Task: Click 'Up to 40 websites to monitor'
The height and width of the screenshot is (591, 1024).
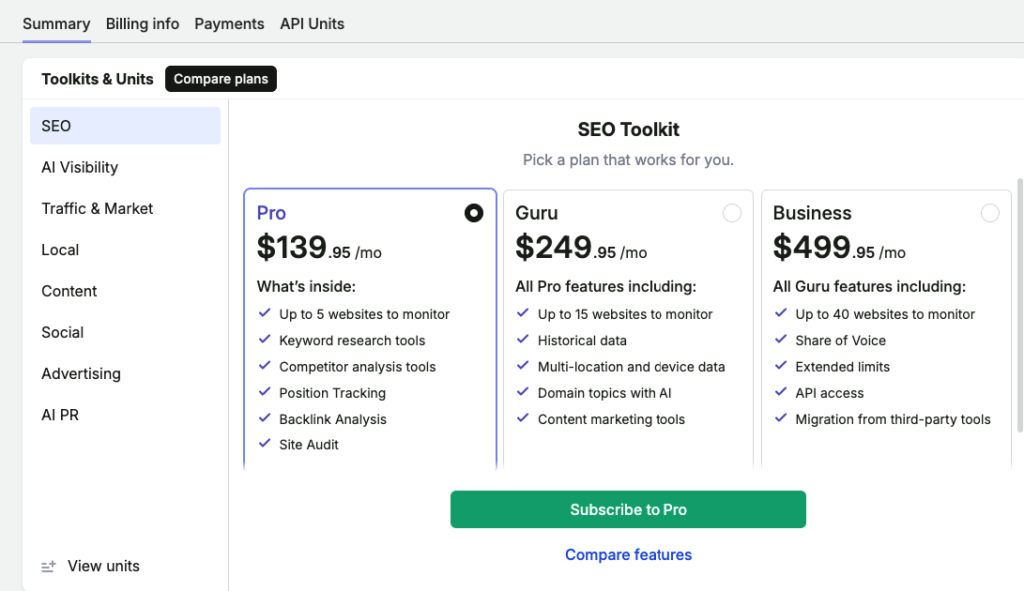Action: pyautogui.click(x=885, y=314)
